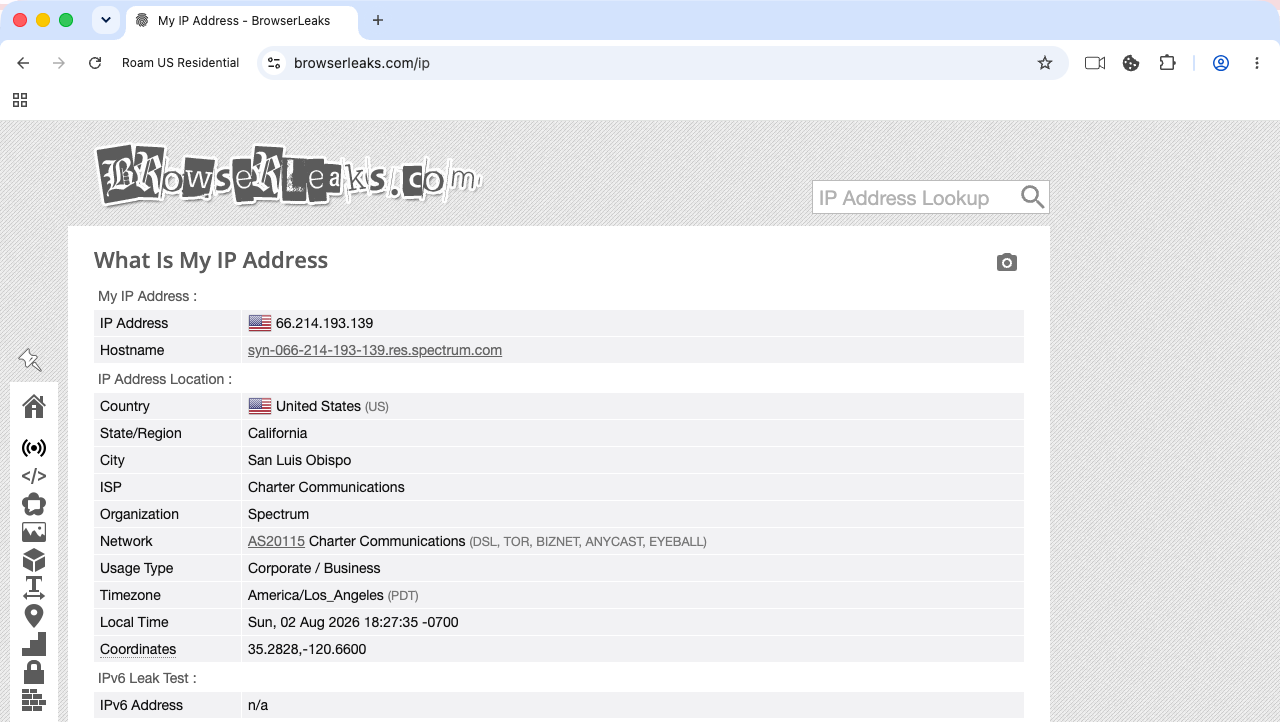Open the JavaScript code brackets icon
Viewport: 1280px width, 722px height.
pos(34,476)
